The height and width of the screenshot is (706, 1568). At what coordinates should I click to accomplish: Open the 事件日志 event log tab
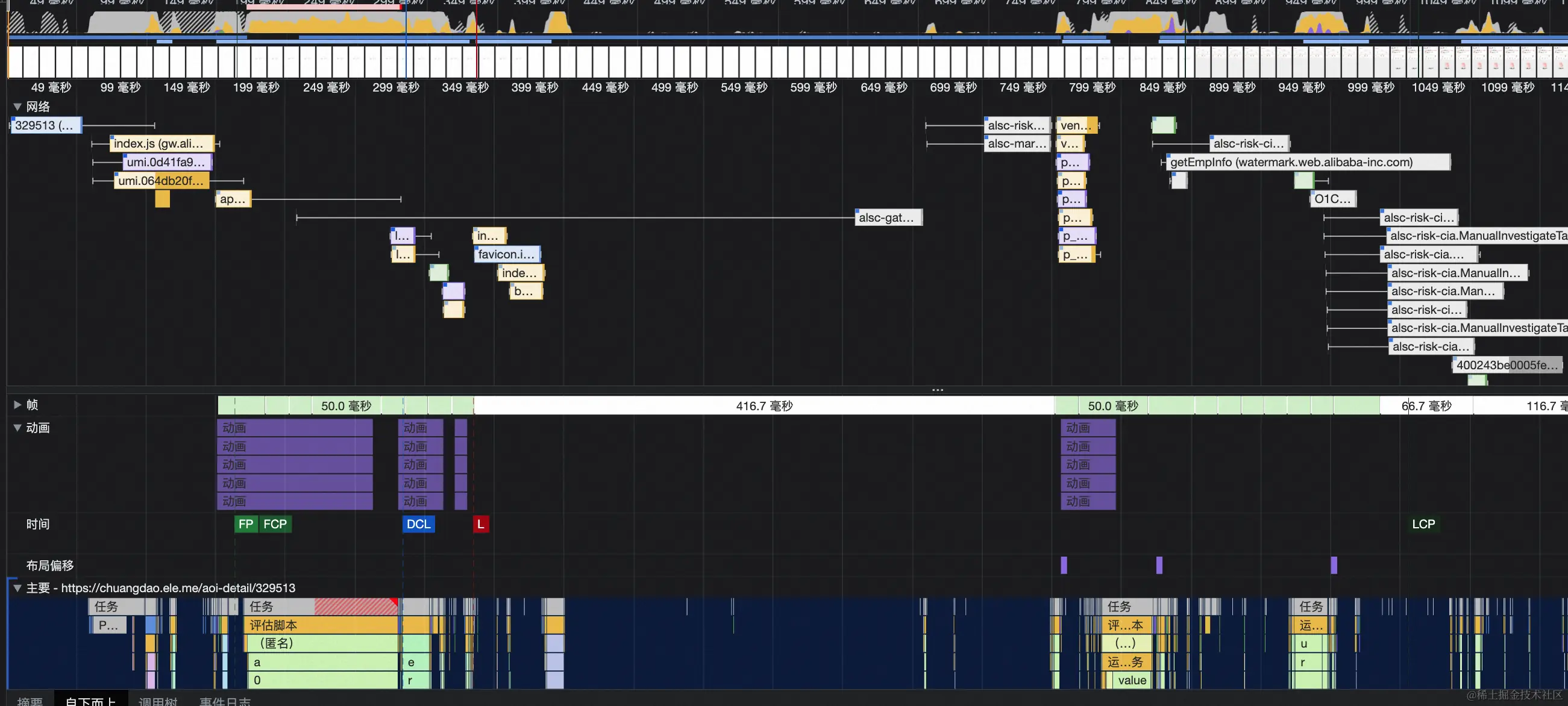coord(225,701)
